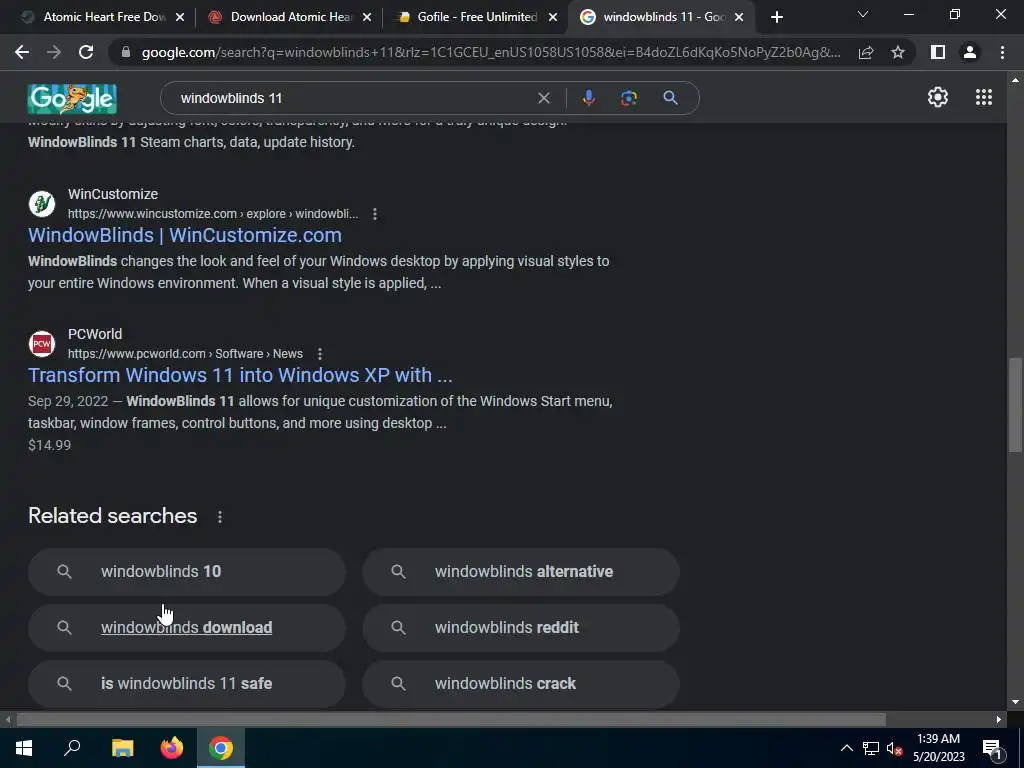The width and height of the screenshot is (1024, 768).
Task: Clear the Google search box
Action: (x=543, y=98)
